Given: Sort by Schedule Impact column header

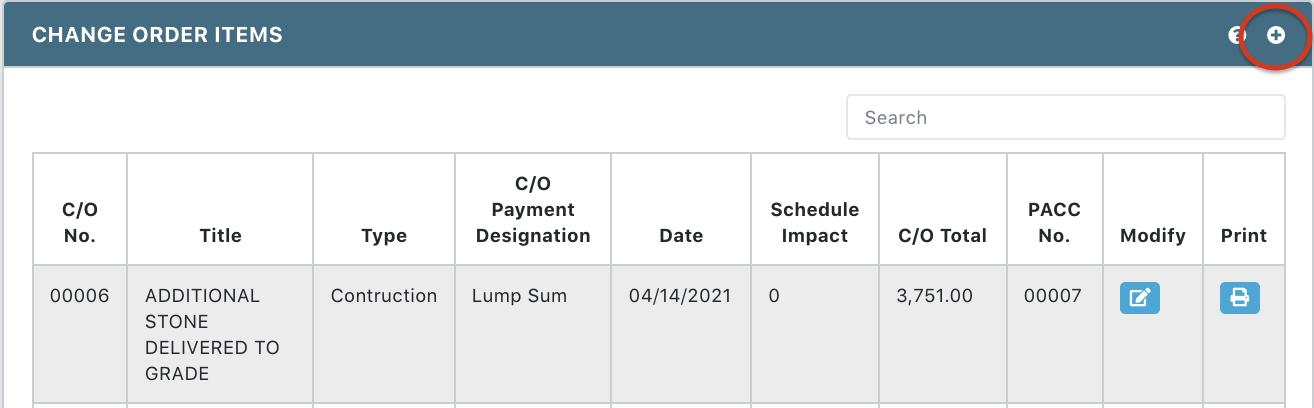Looking at the screenshot, I should click(x=815, y=223).
